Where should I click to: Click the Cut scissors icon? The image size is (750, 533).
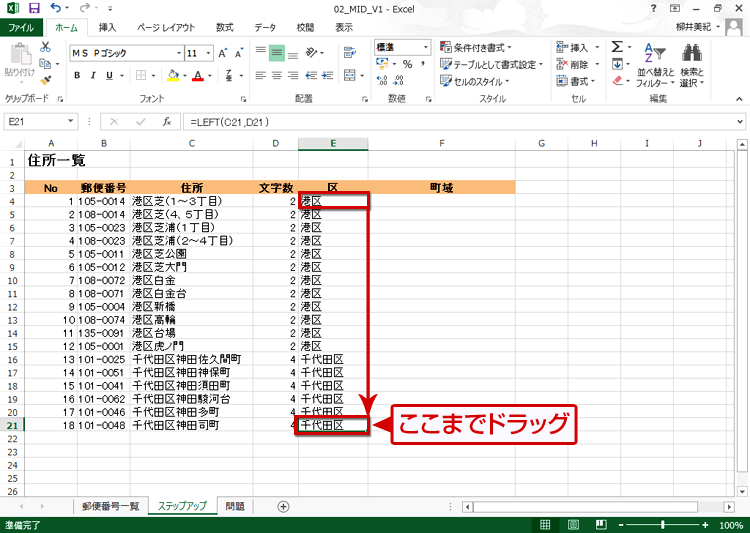(x=45, y=46)
